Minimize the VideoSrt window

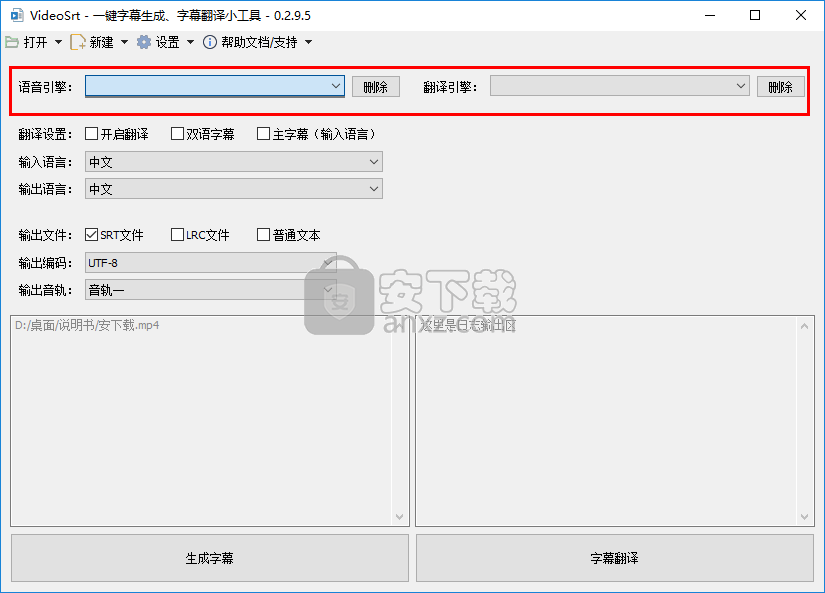710,15
